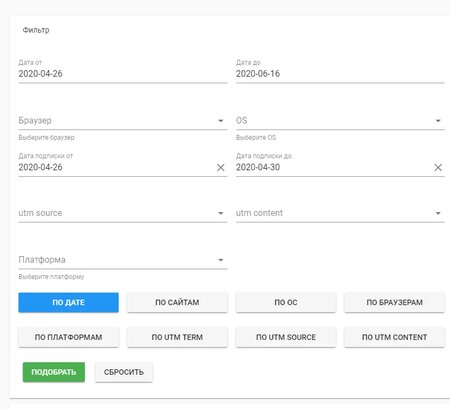Viewport: 450px width, 409px height.
Task: Open the Платформа dropdown
Action: click(123, 260)
